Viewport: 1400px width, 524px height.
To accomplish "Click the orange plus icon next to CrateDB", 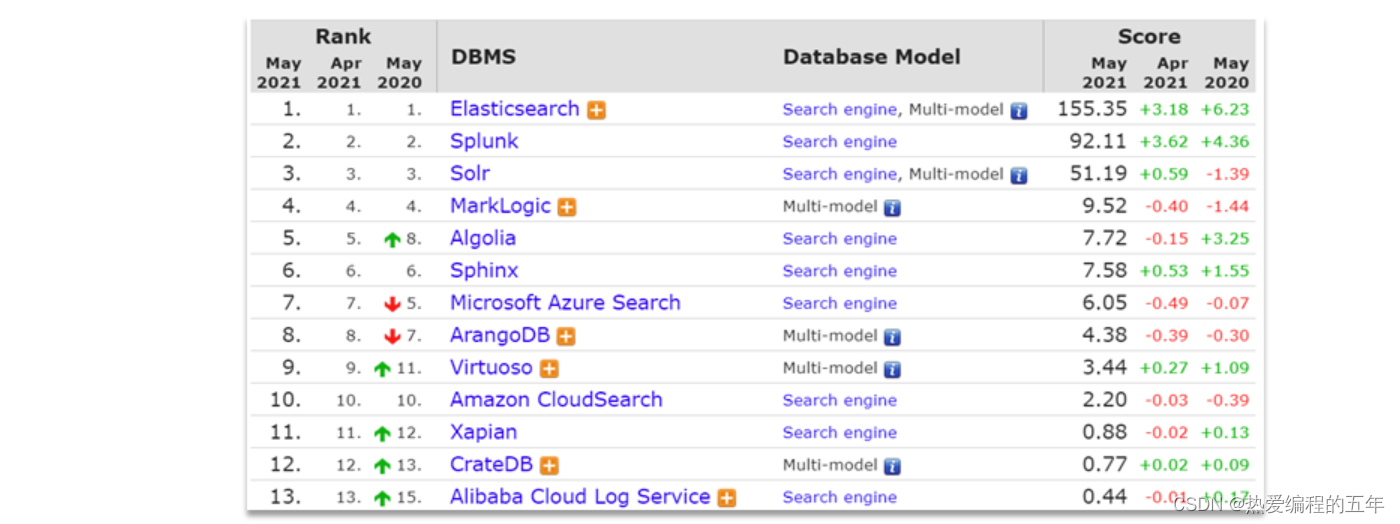I will 549,465.
